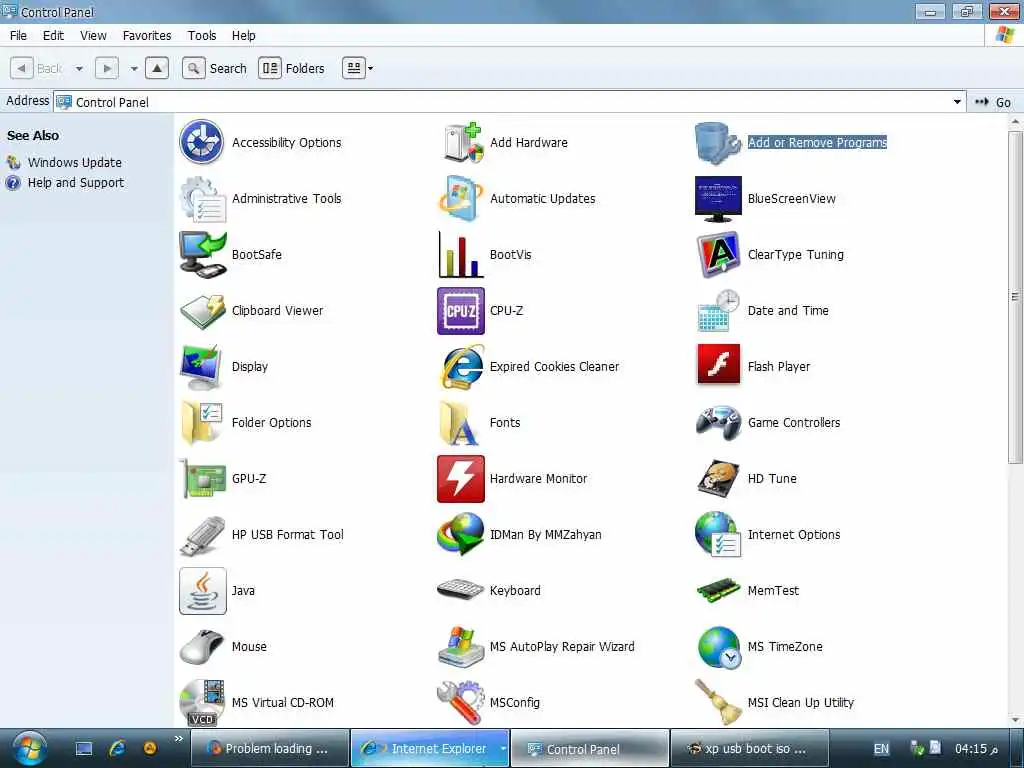Open Administrative Tools icon
1024x768 pixels.
point(202,199)
